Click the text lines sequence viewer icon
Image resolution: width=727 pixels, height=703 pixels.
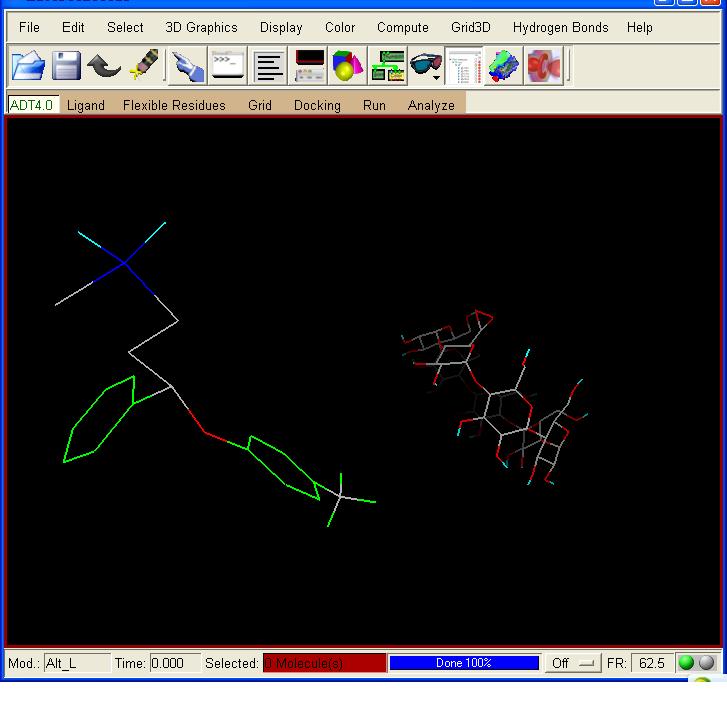tap(269, 67)
